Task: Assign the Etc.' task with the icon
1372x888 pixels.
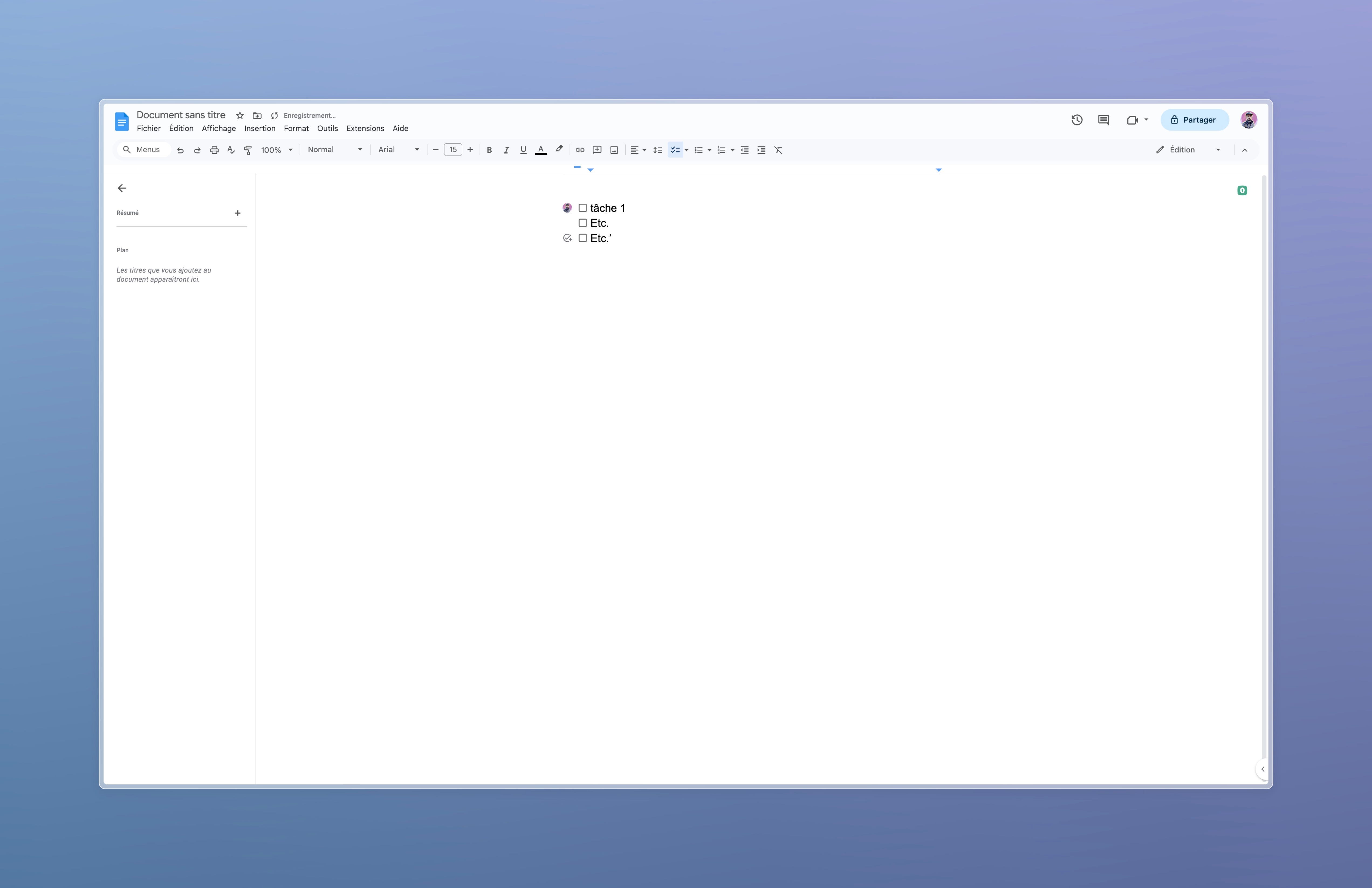Action: coord(567,238)
